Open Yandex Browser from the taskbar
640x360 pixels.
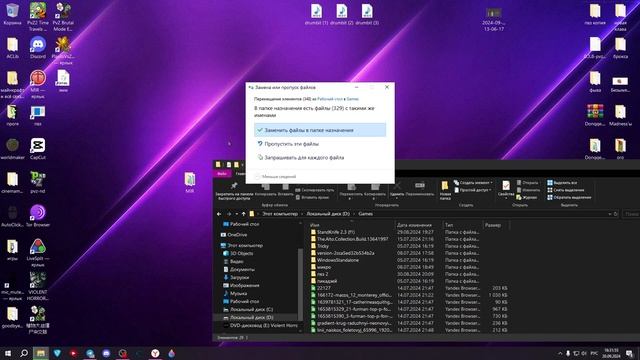pyautogui.click(x=155, y=353)
